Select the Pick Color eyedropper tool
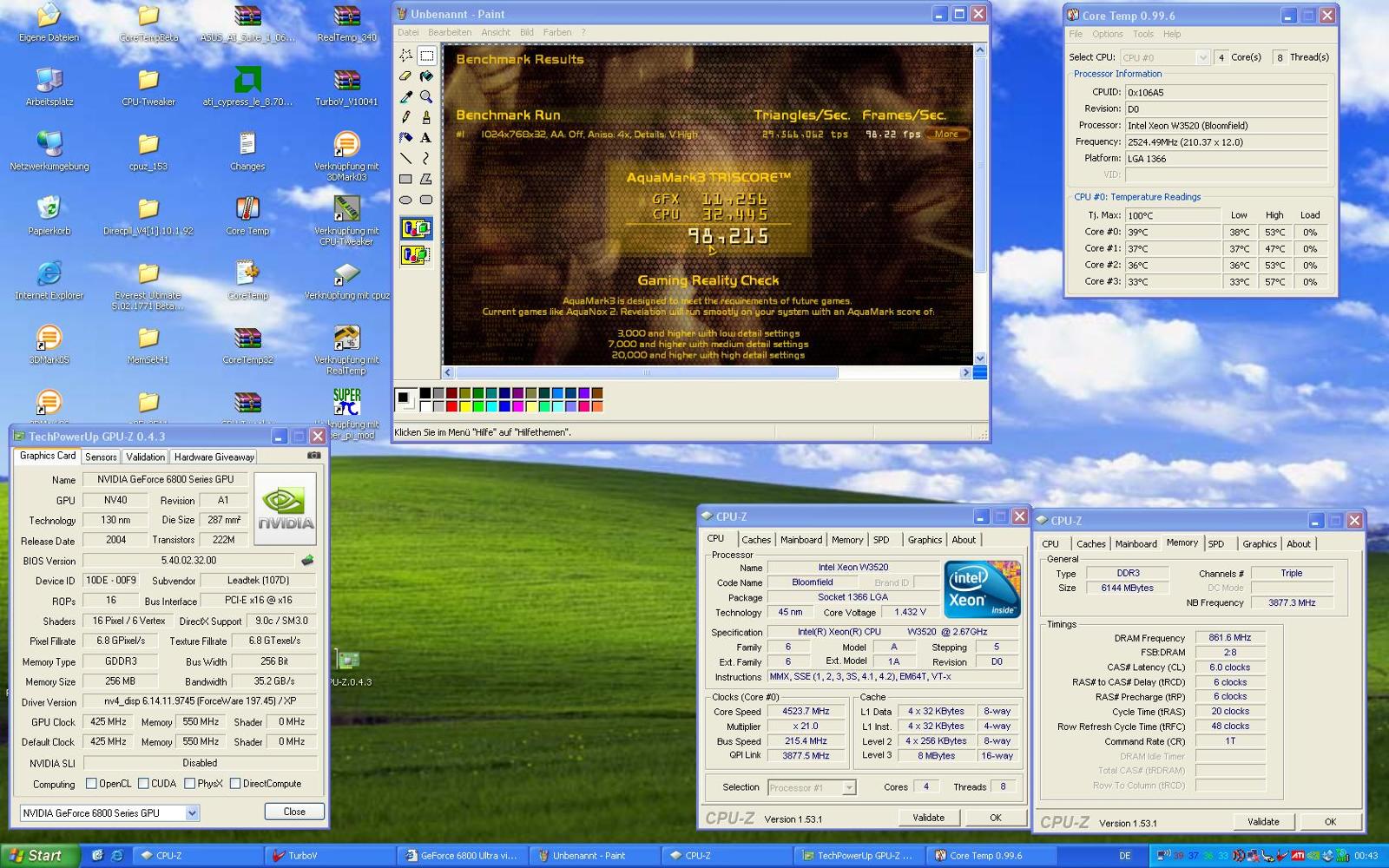The image size is (1389, 868). (x=405, y=96)
